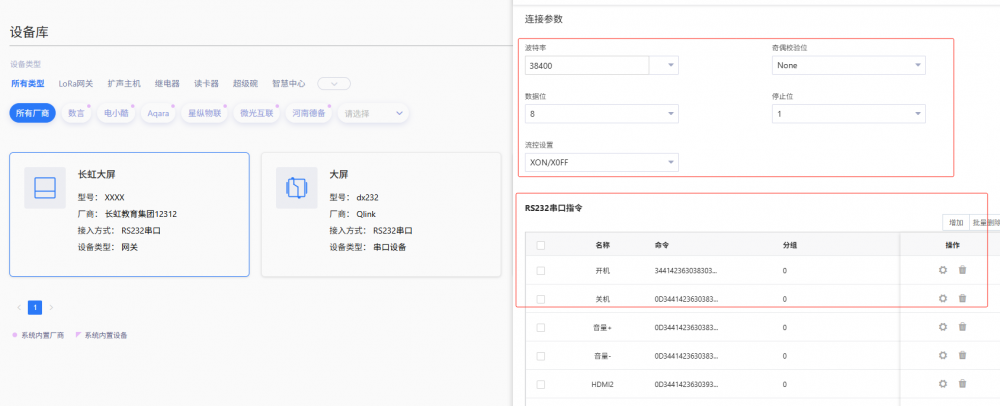Open settings gear for 关机 command

coord(942,298)
